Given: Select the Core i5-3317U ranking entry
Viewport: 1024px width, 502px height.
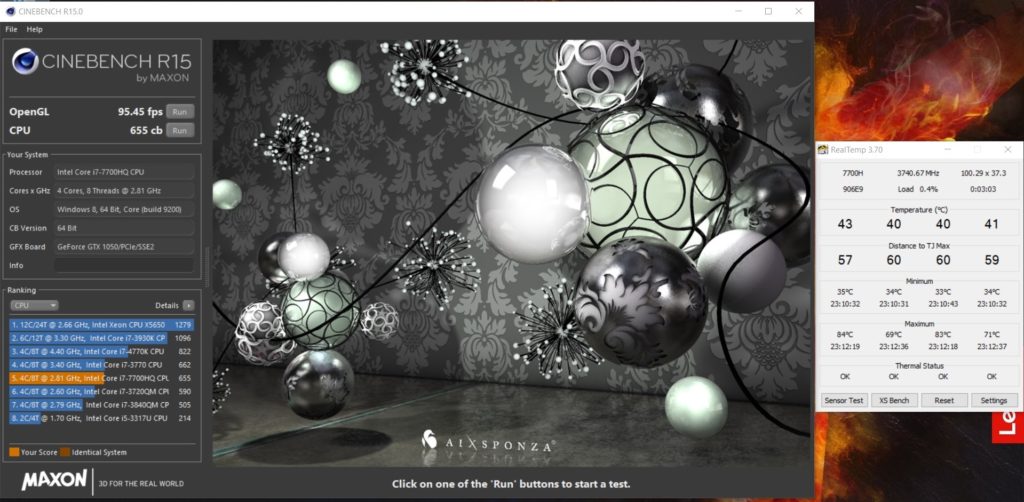Looking at the screenshot, I should point(102,418).
